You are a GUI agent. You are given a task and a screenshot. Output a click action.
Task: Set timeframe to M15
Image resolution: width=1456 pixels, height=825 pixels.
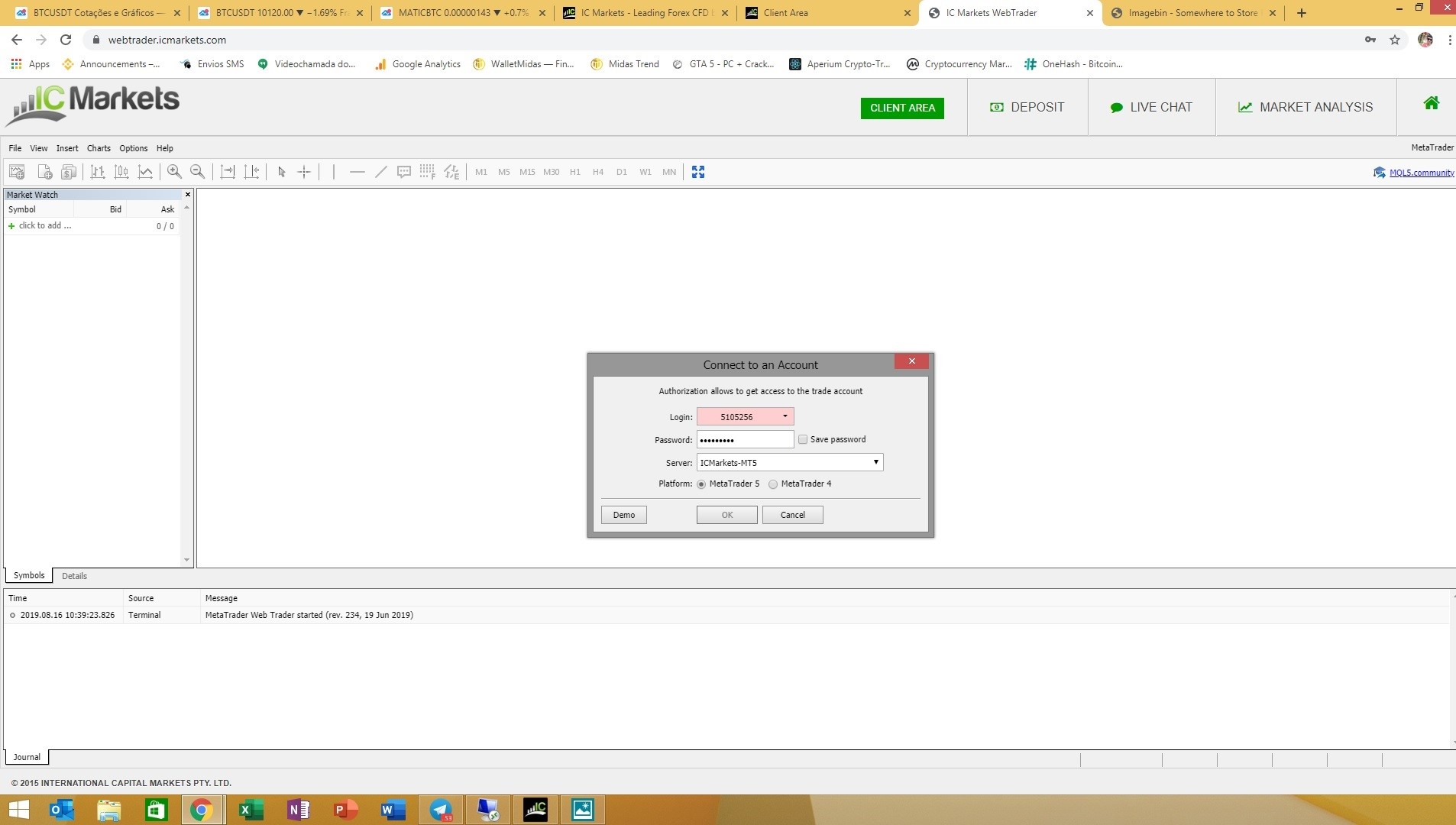[527, 172]
